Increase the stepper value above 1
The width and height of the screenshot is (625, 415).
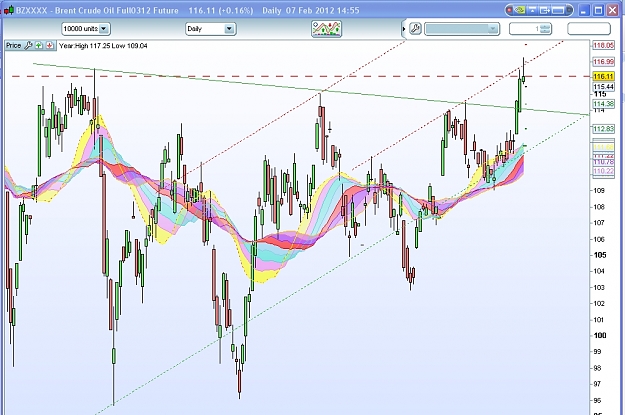click(545, 26)
